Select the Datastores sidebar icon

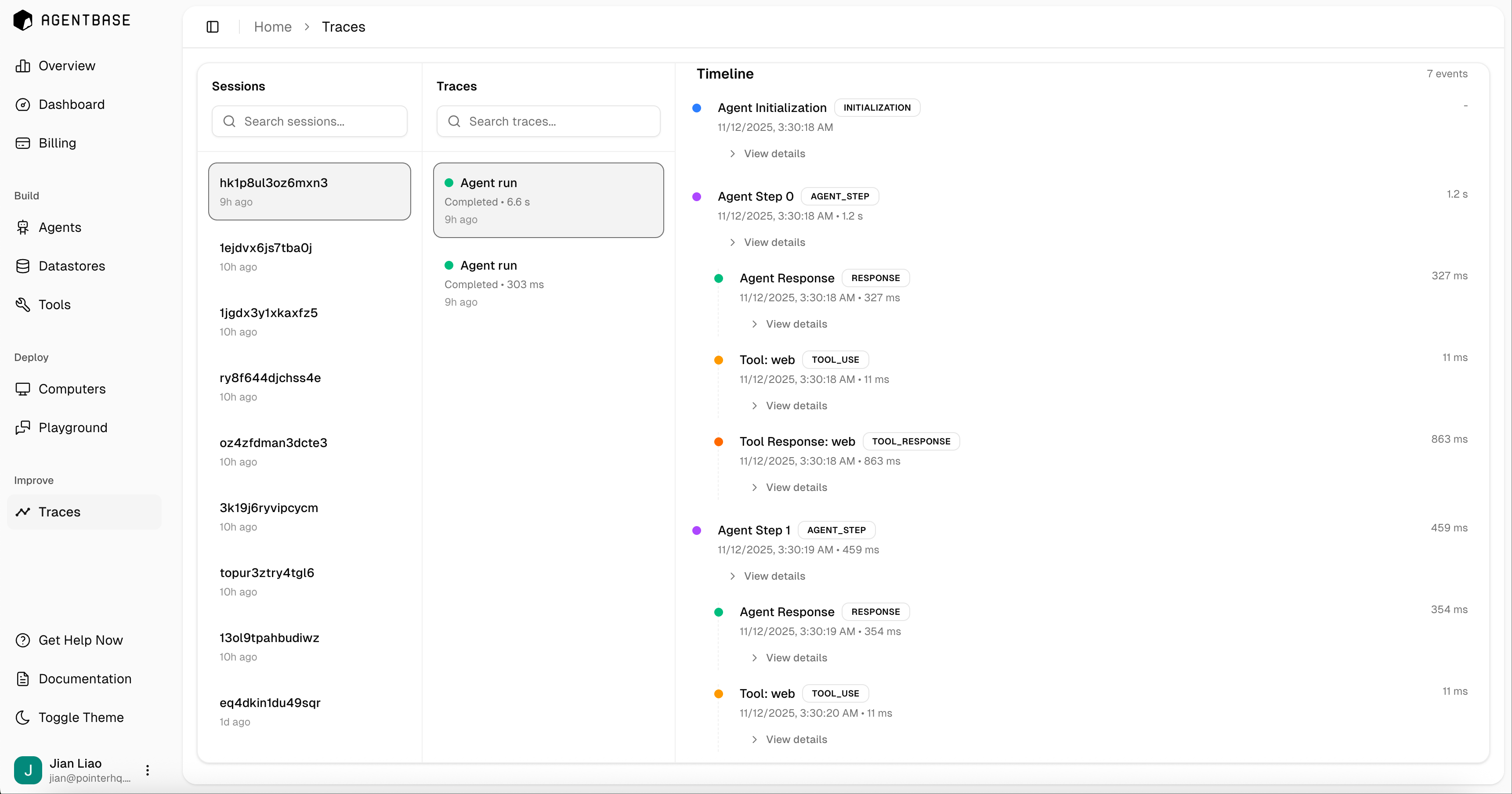pos(23,266)
